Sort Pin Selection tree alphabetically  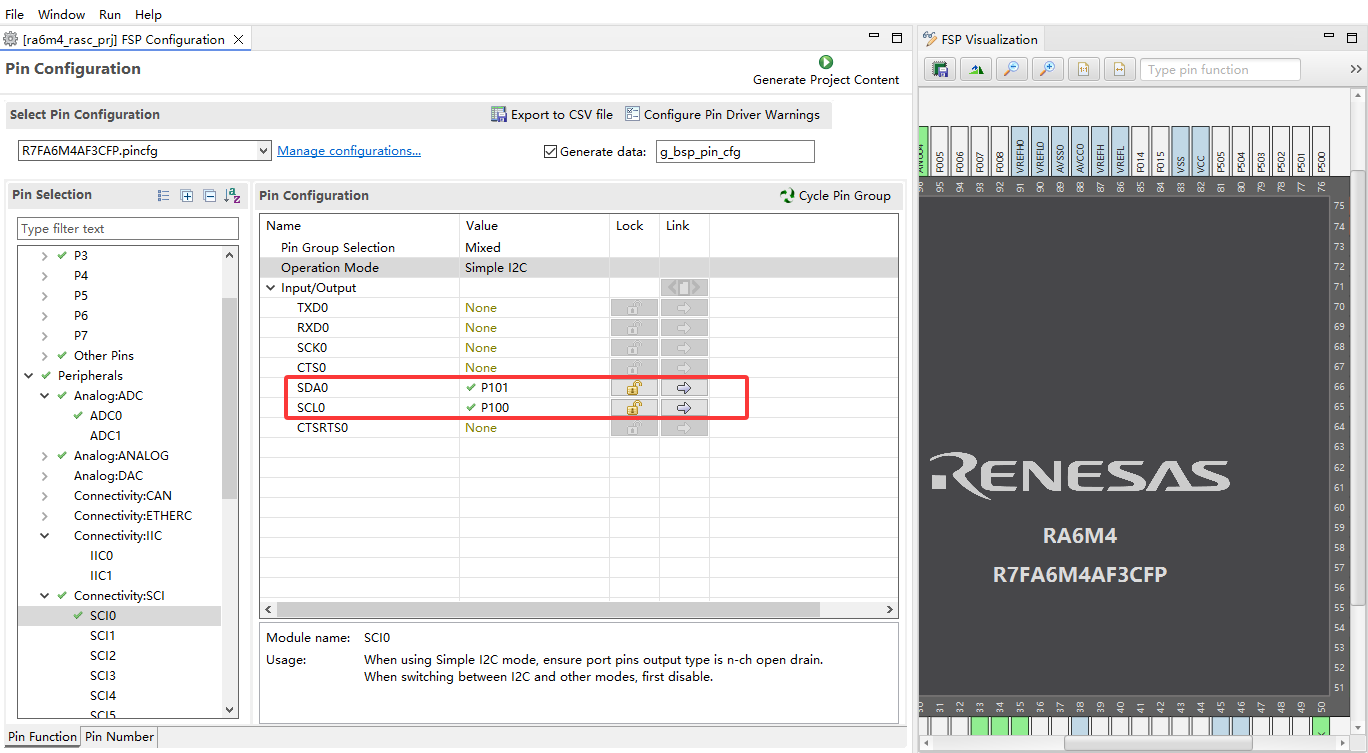point(233,196)
